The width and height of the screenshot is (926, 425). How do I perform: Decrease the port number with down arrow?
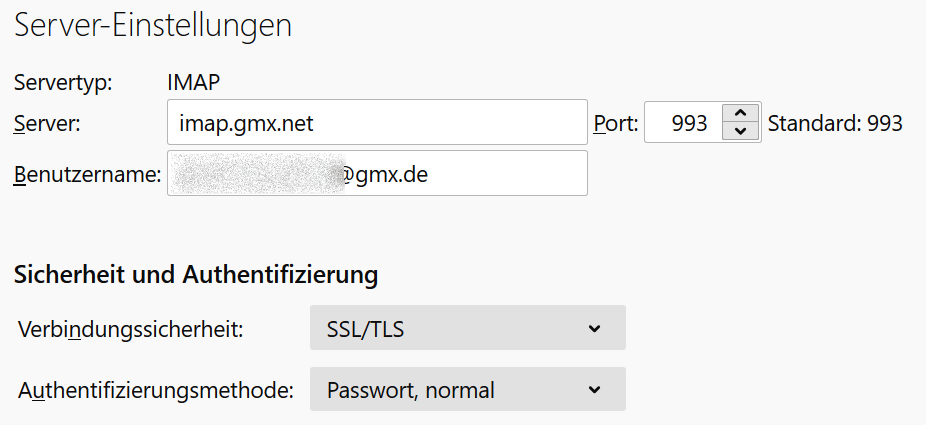pyautogui.click(x=740, y=131)
